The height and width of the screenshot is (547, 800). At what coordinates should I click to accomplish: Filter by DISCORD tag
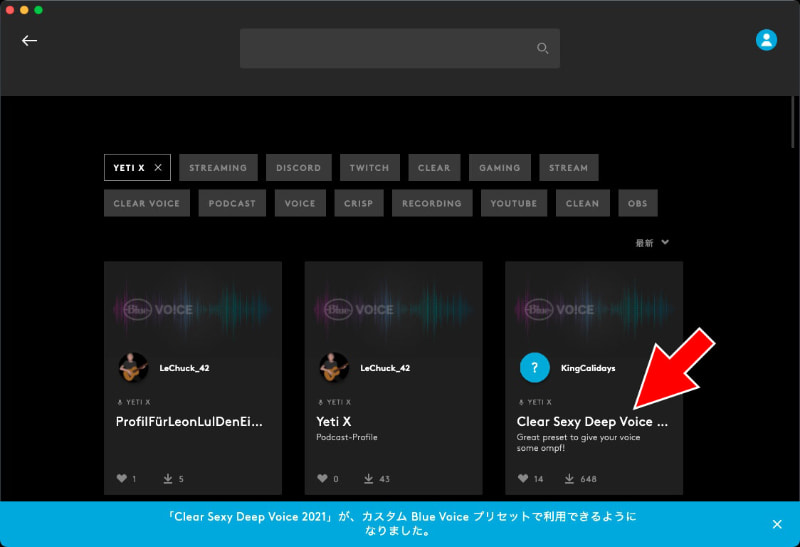[298, 167]
